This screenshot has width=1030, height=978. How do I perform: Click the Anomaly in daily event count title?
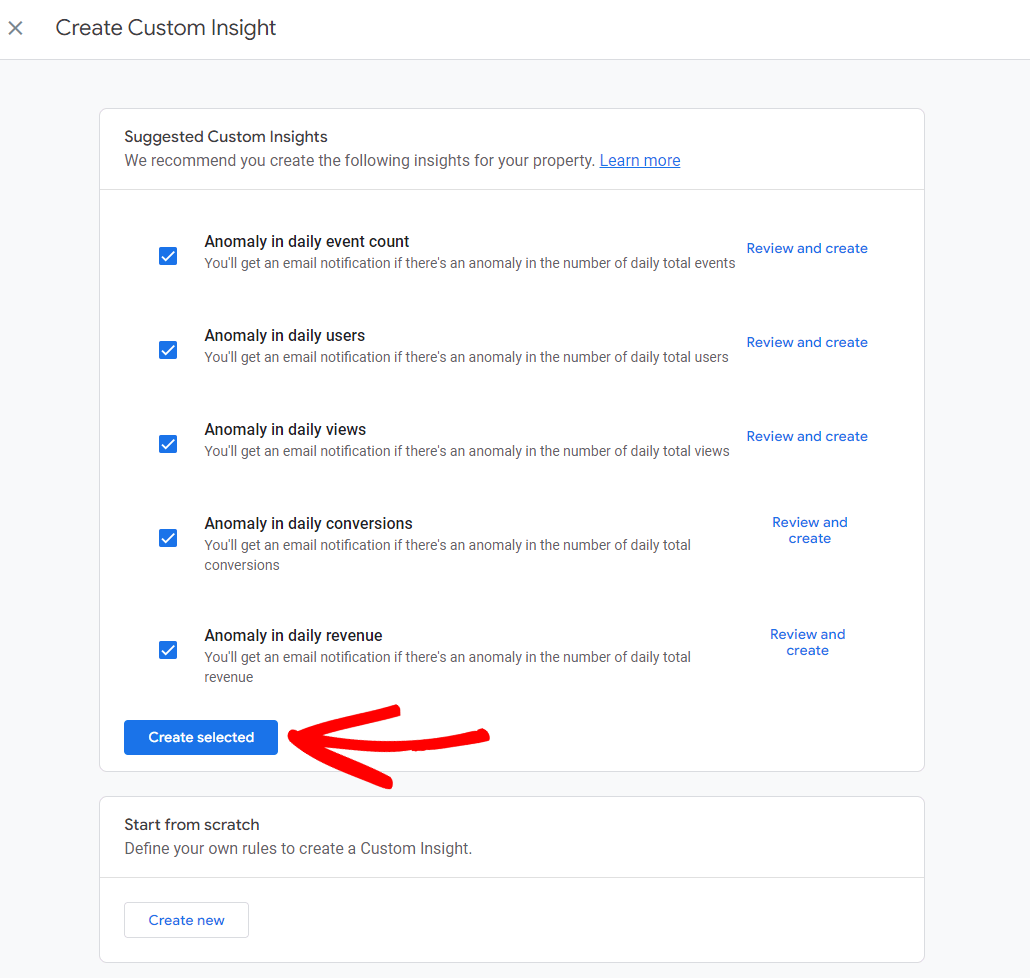(x=307, y=241)
